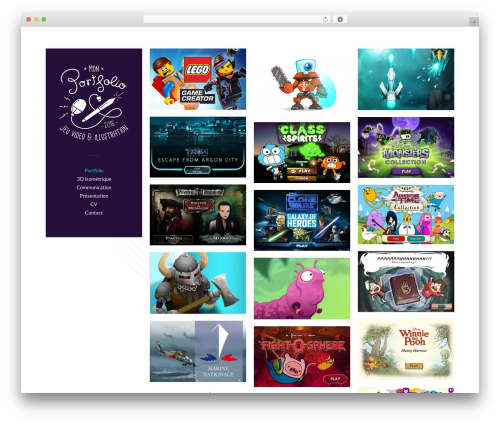Screen dimensions: 500x423
Task: Open the teal spaceship game thumbnail
Action: [x=406, y=79]
